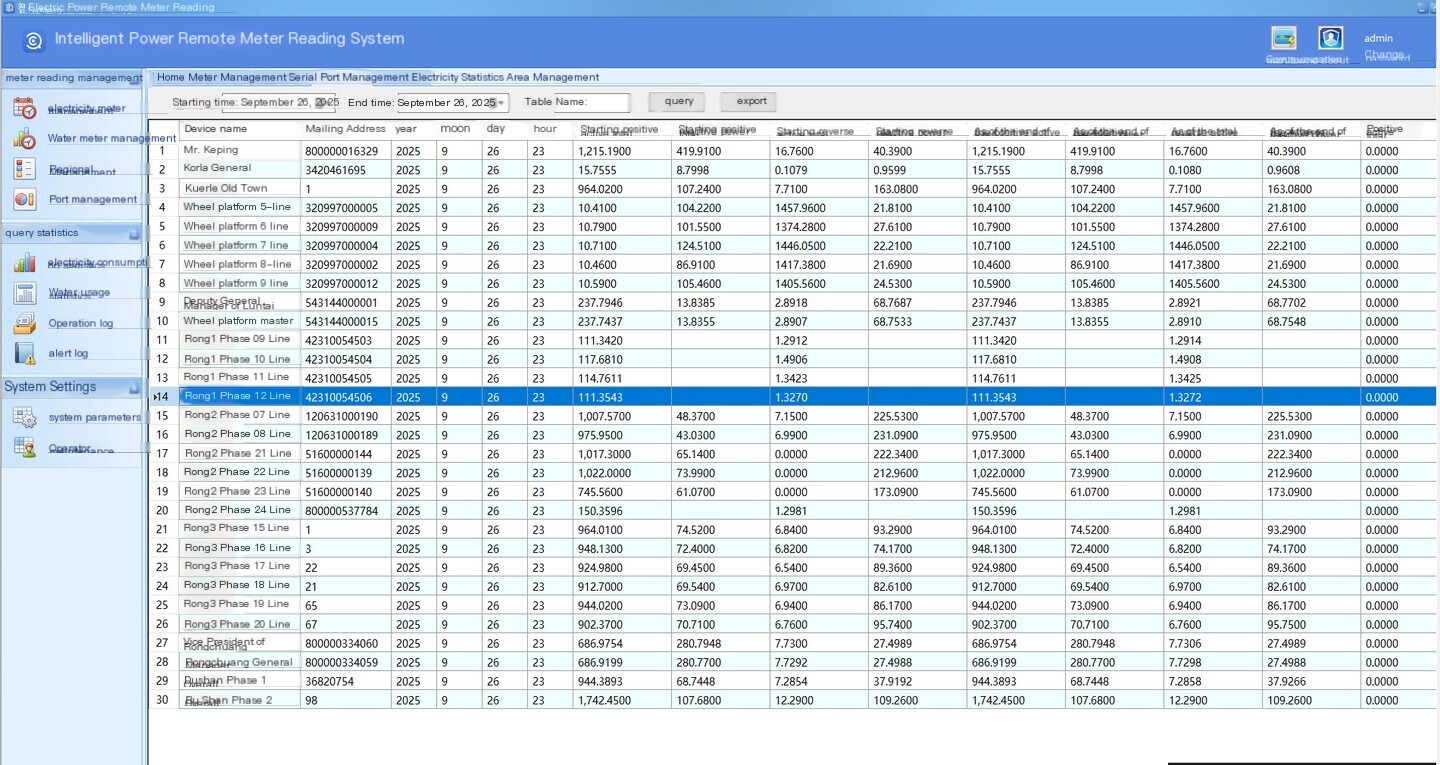Switch to the Serial Port Management tab

coord(349,77)
